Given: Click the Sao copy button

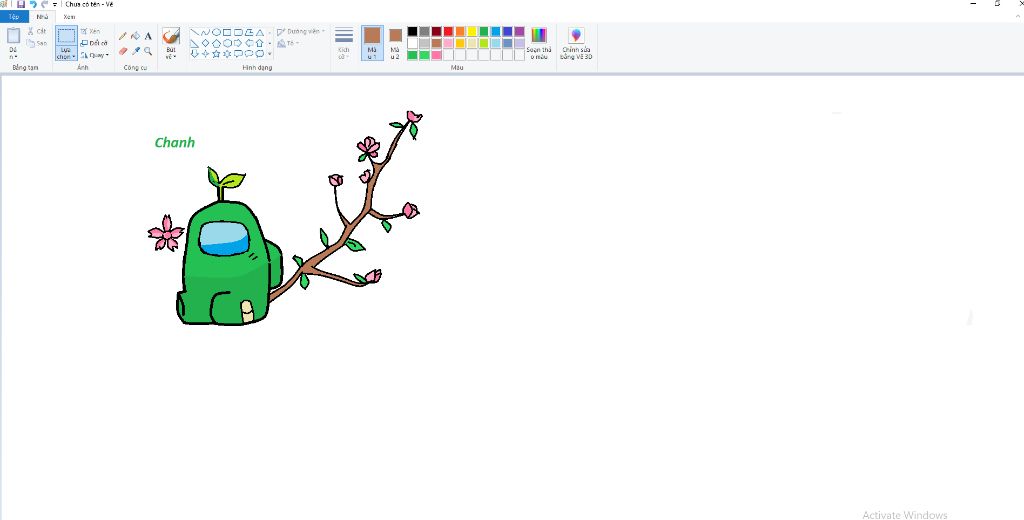Looking at the screenshot, I should pyautogui.click(x=37, y=44).
